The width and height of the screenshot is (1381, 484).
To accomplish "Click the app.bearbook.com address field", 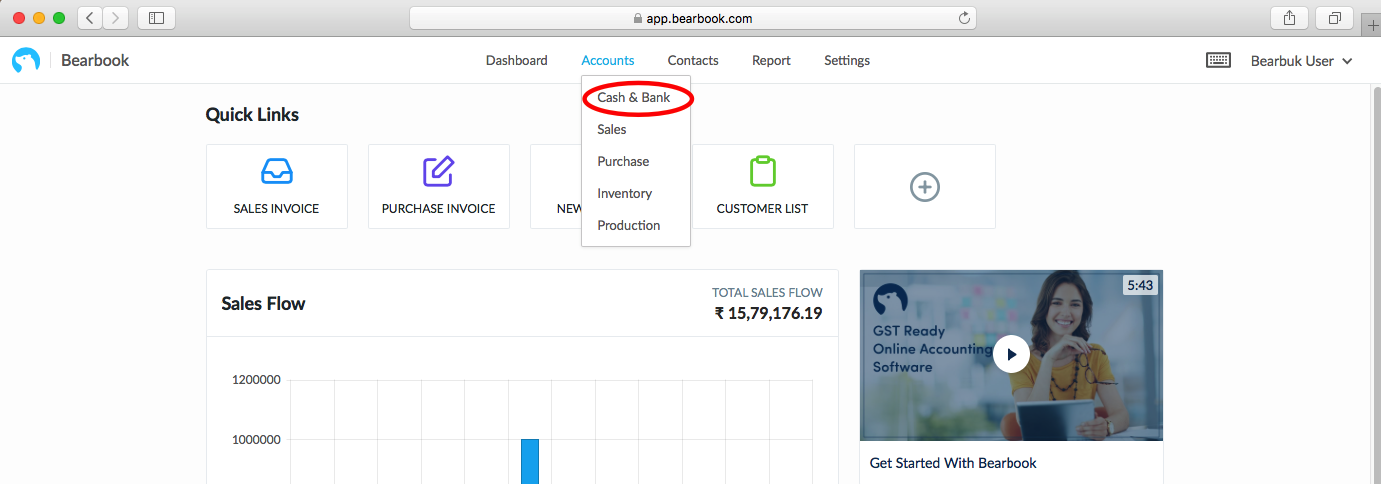I will (x=693, y=18).
